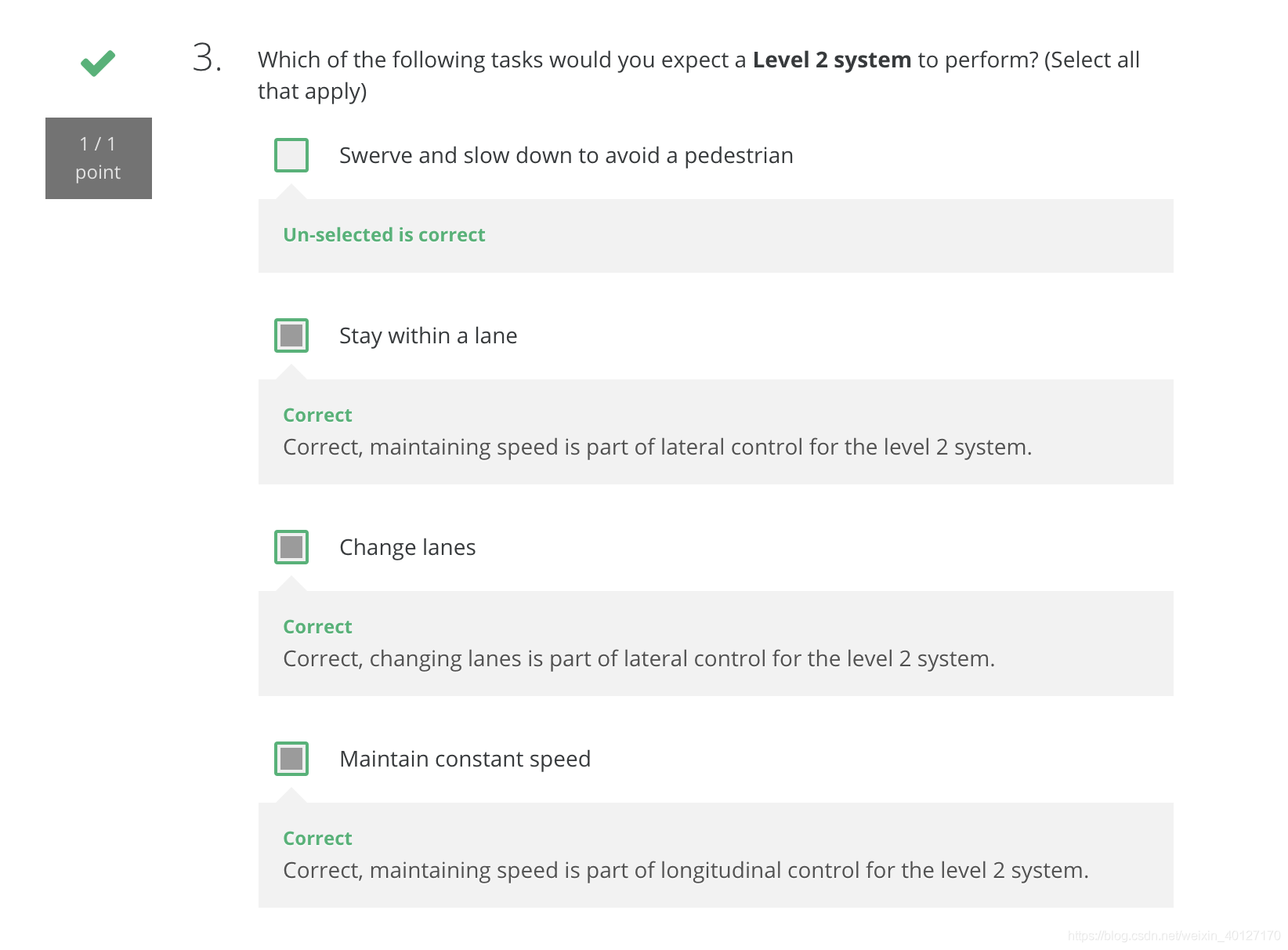The image size is (1288, 950).
Task: Click the green checkmark icon
Action: coord(98,63)
